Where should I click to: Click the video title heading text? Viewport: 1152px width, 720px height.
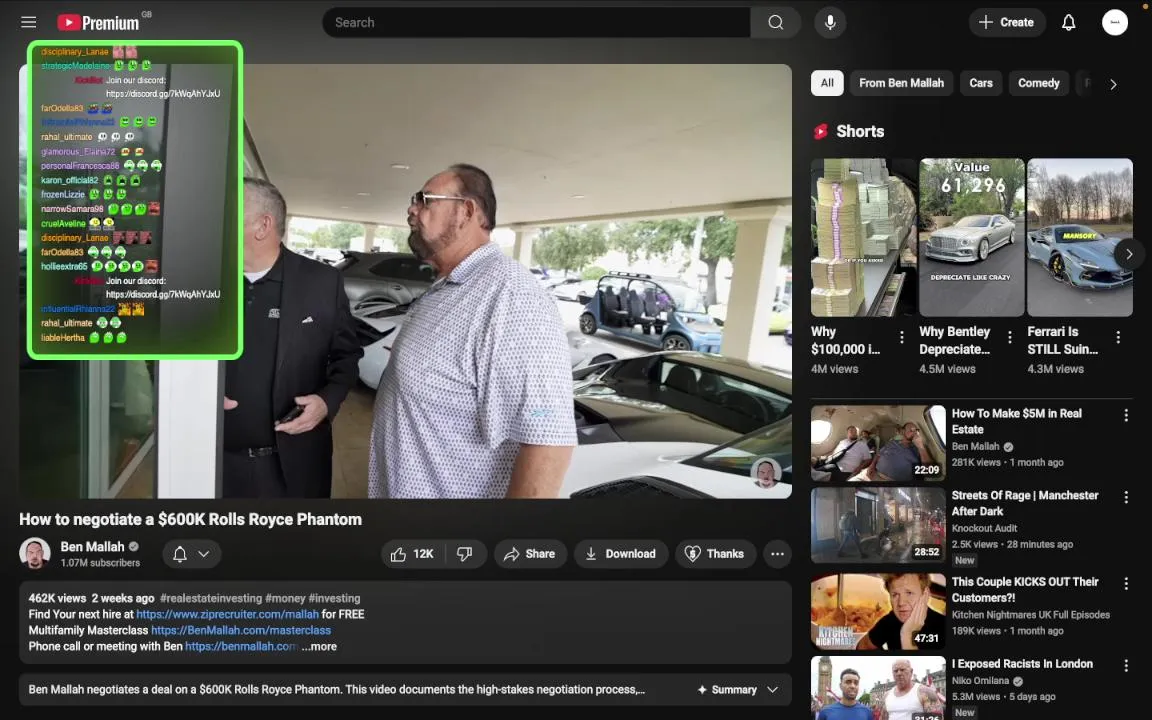(191, 519)
